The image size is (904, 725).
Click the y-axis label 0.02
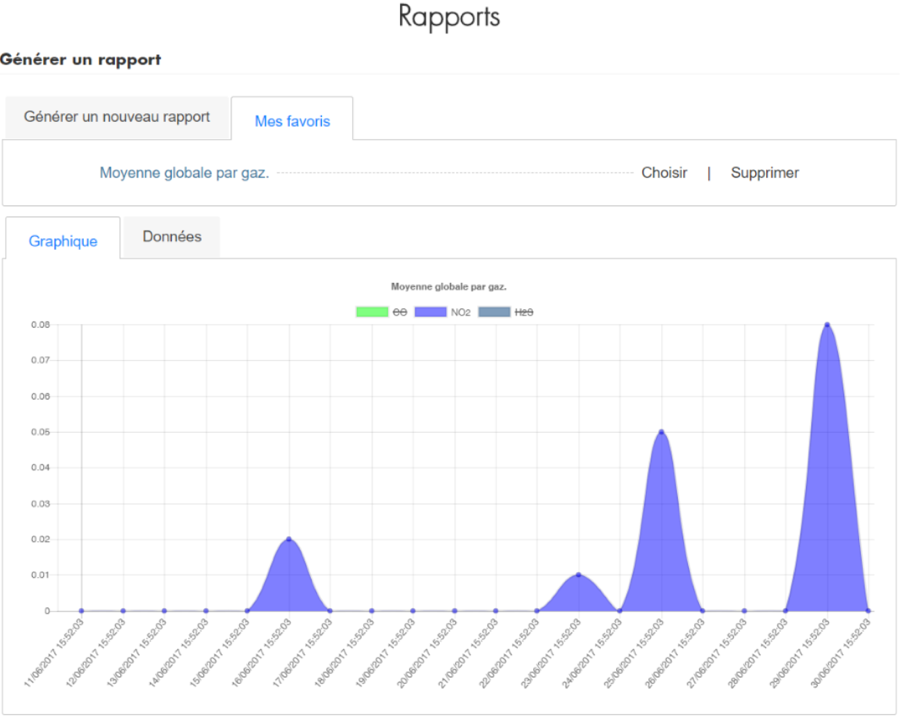pos(40,539)
